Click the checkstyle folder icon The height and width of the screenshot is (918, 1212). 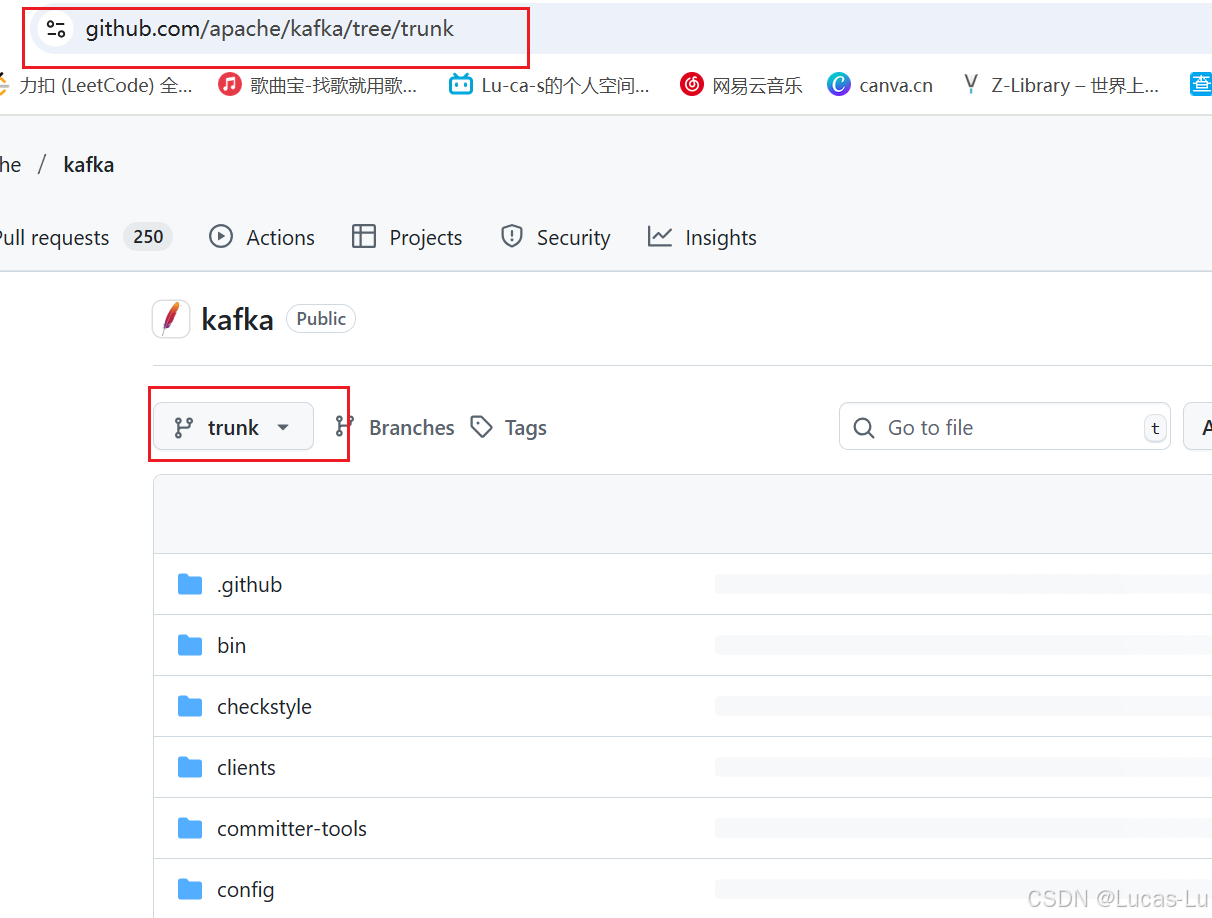pos(190,706)
